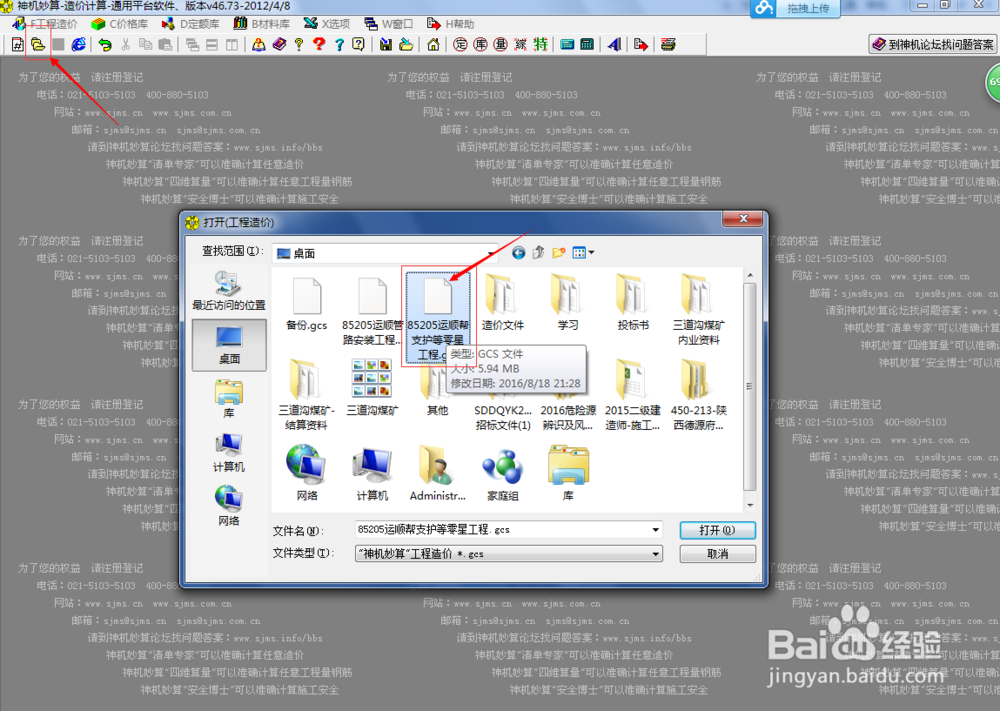This screenshot has height=711, width=1000.
Task: Click the 拖拽上传 upload button
Action: [795, 8]
